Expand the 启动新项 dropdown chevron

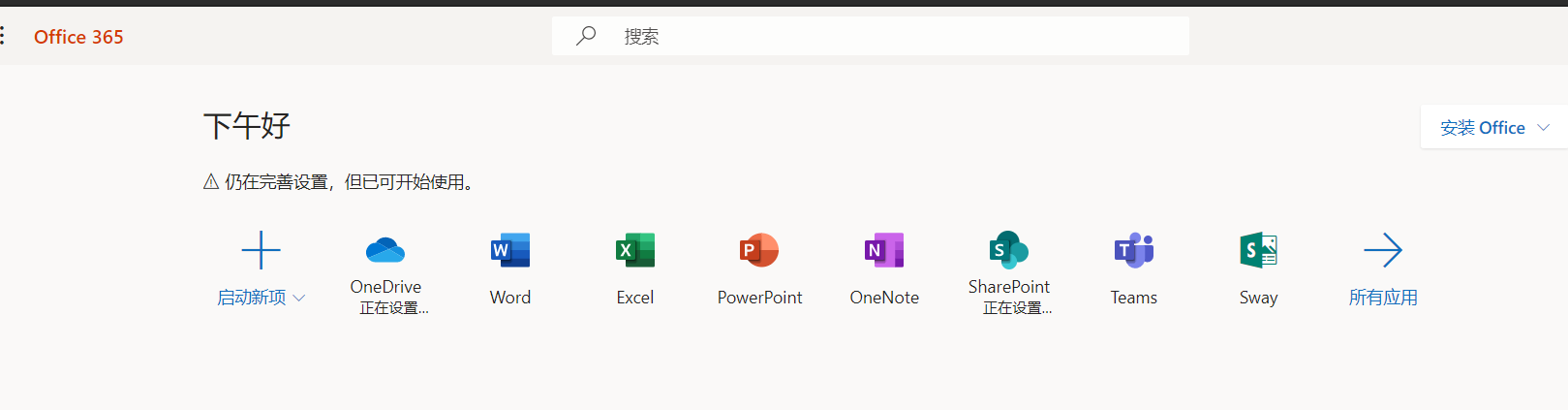[x=299, y=299]
